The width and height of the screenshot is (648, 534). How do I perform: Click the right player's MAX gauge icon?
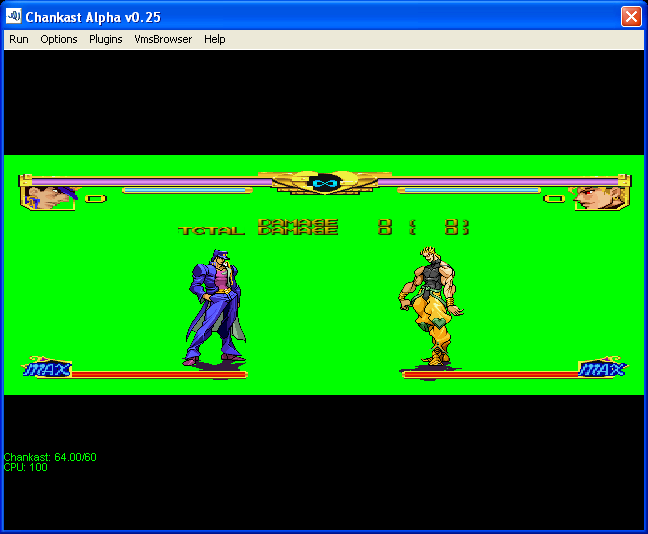pos(603,367)
